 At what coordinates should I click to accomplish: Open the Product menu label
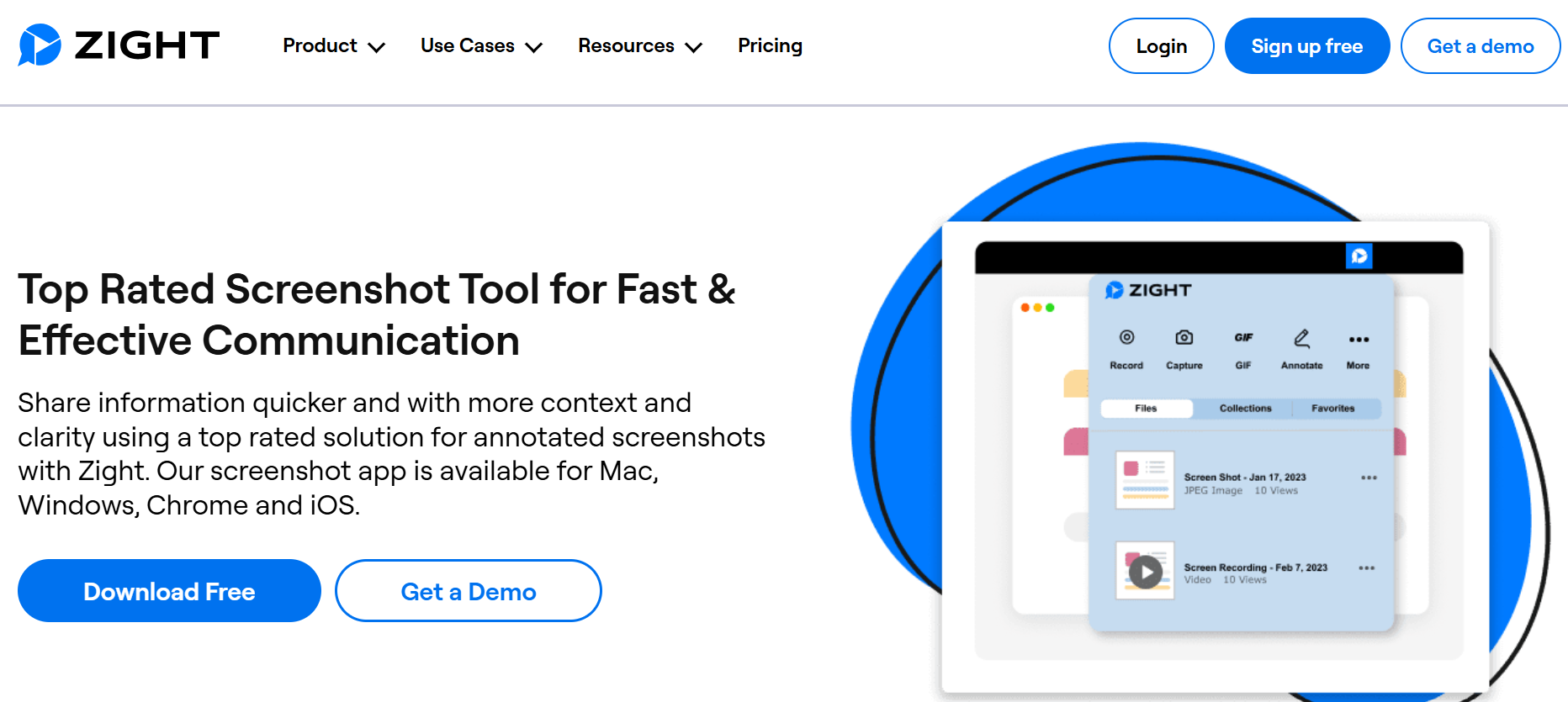tap(320, 45)
